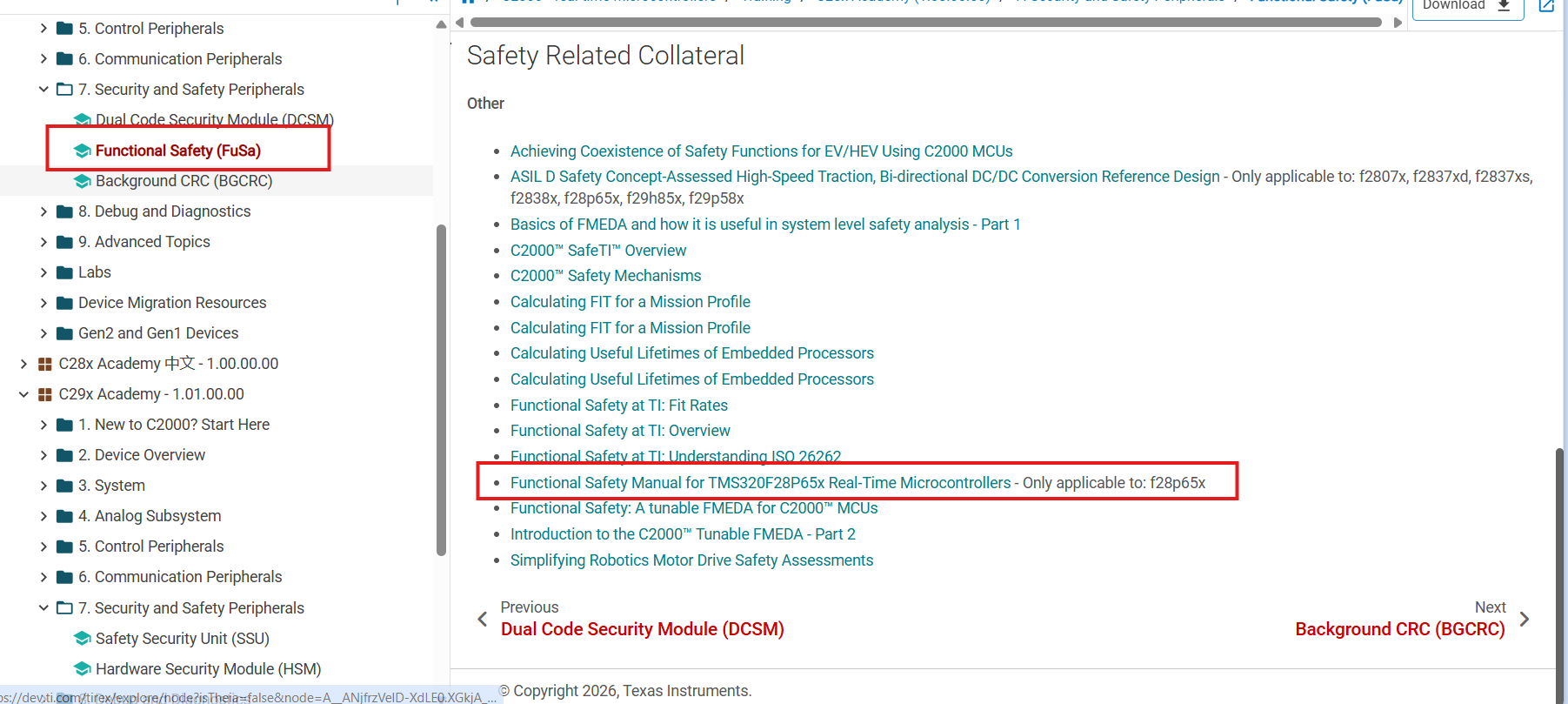Click C28x Academy 中文 package icon
1568x704 pixels.
pos(45,364)
